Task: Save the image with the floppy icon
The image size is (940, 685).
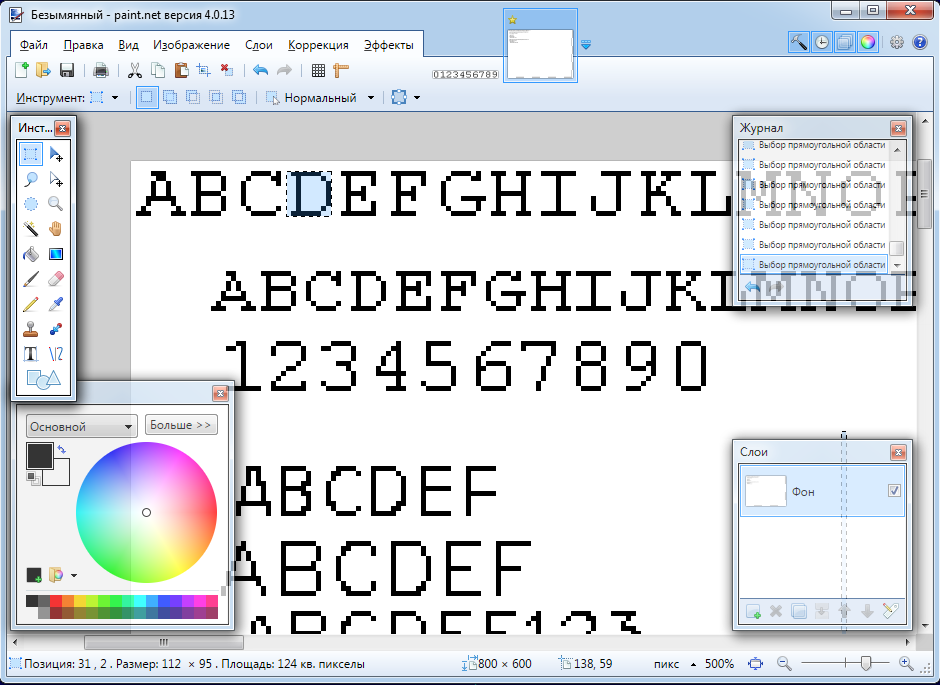Action: [x=67, y=70]
